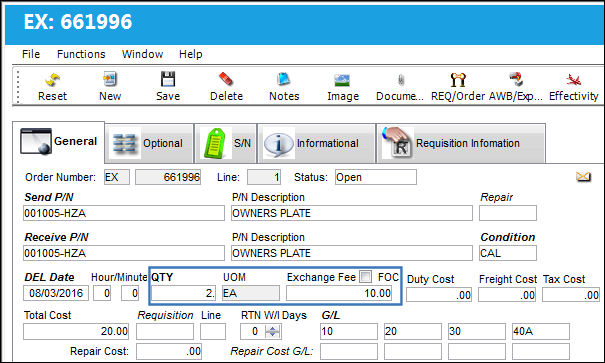Click the Reset toolbar icon
The height and width of the screenshot is (363, 605).
click(52, 87)
